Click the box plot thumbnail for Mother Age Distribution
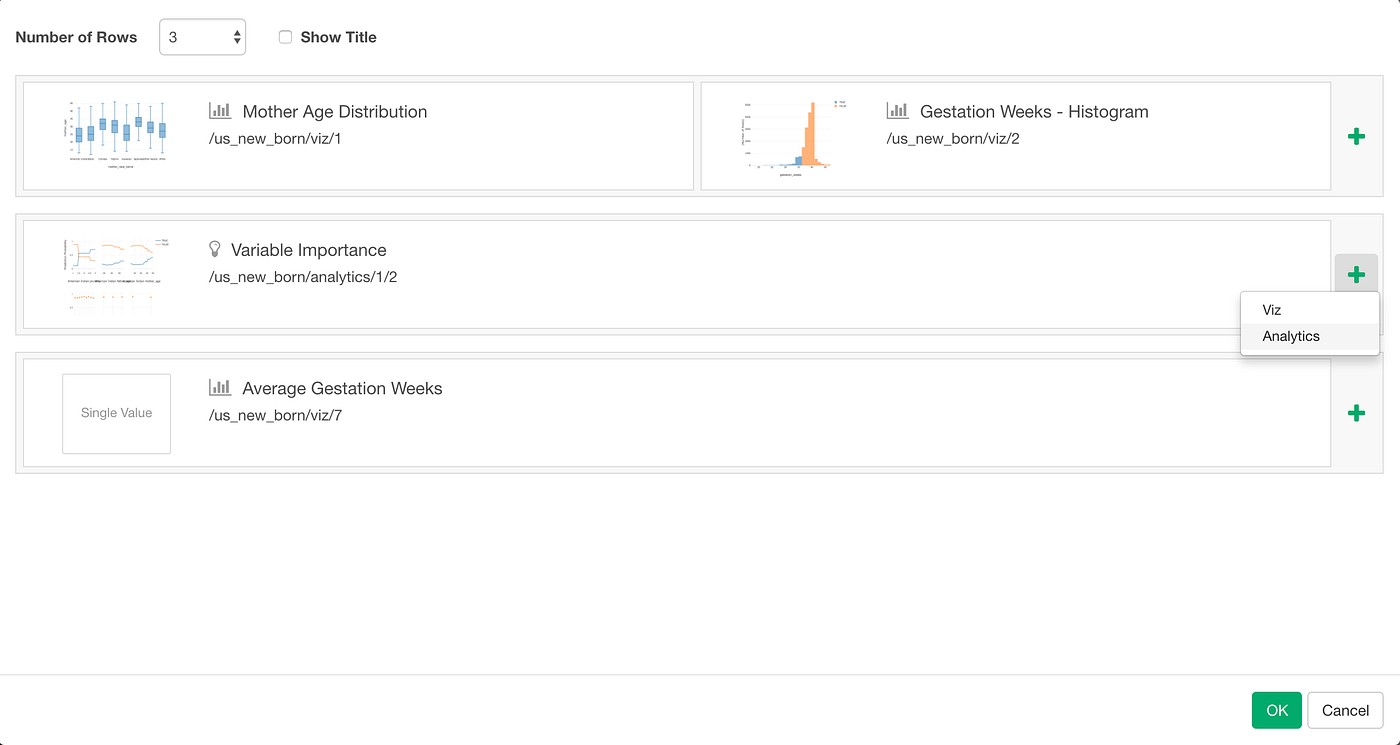 pos(117,133)
